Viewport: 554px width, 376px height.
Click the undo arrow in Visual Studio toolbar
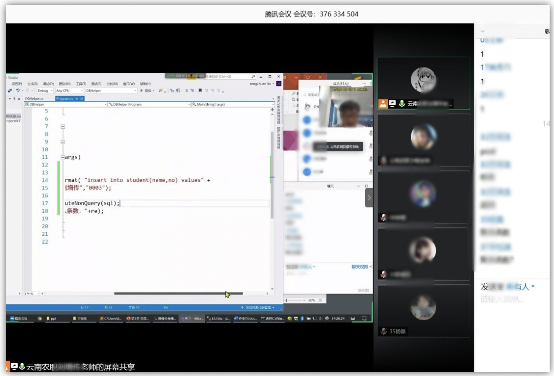click(18, 91)
